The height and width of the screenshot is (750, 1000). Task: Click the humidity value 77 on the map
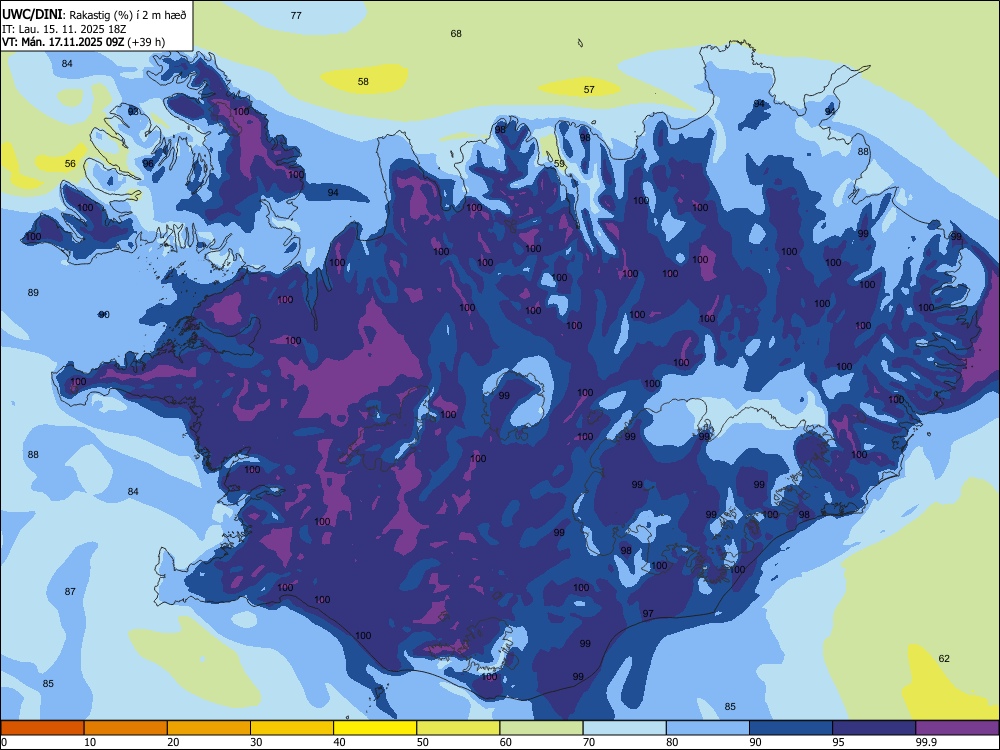[296, 15]
